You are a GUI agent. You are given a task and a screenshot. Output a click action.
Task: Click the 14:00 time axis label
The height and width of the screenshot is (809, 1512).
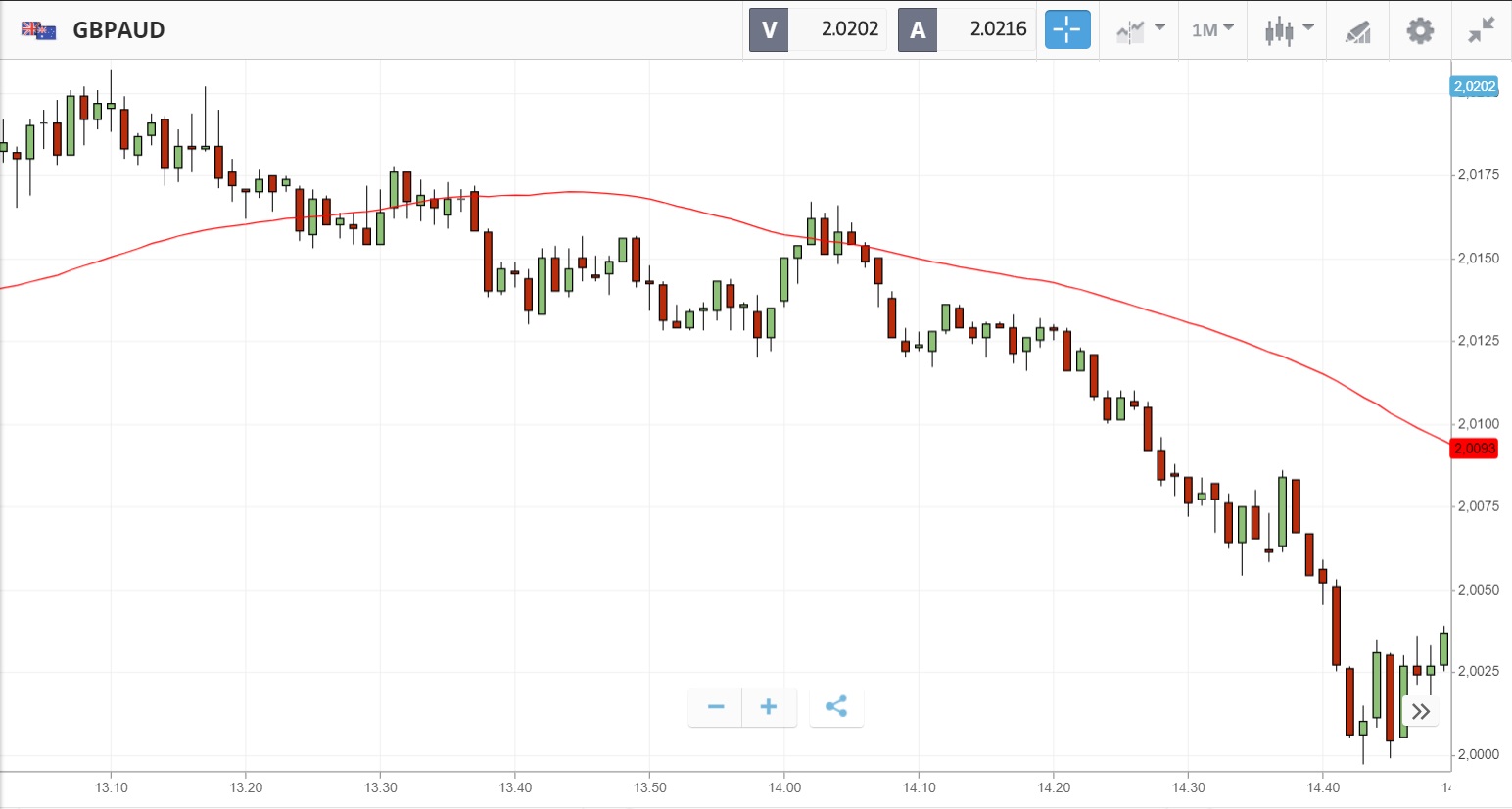(x=784, y=787)
